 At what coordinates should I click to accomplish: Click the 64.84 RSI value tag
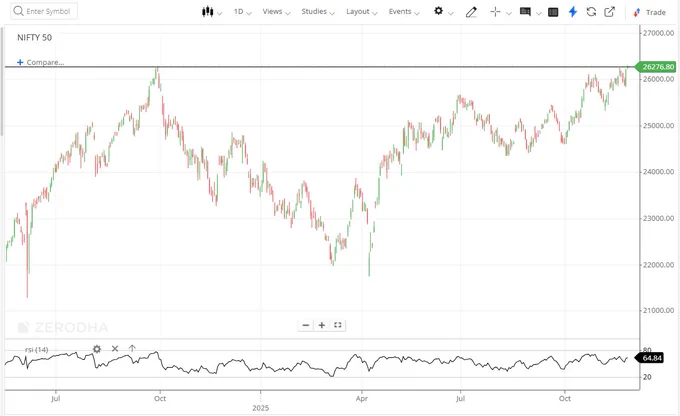coord(649,358)
